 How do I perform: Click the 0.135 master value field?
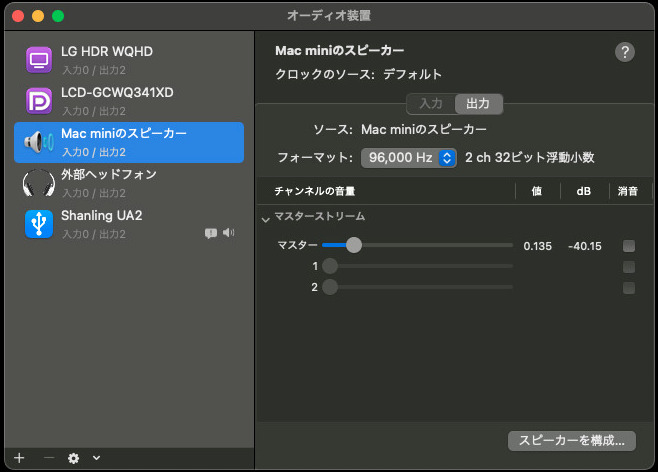click(538, 246)
